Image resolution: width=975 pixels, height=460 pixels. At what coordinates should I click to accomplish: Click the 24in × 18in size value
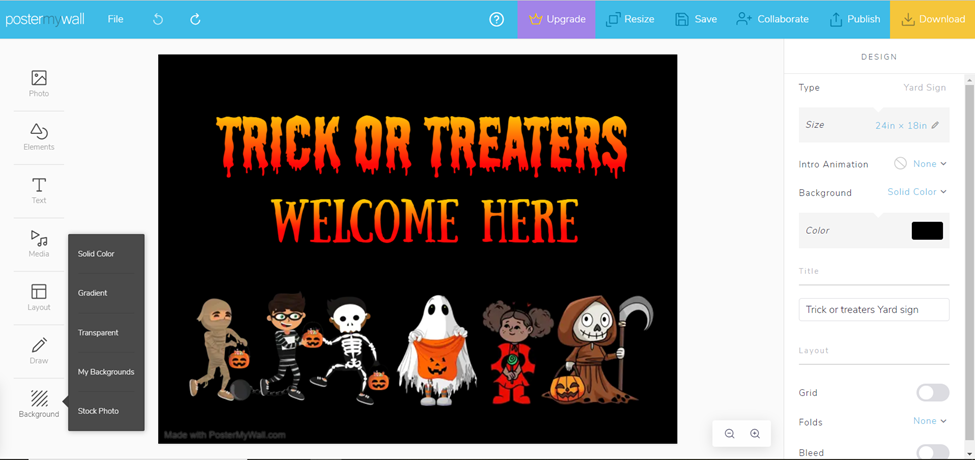point(901,125)
